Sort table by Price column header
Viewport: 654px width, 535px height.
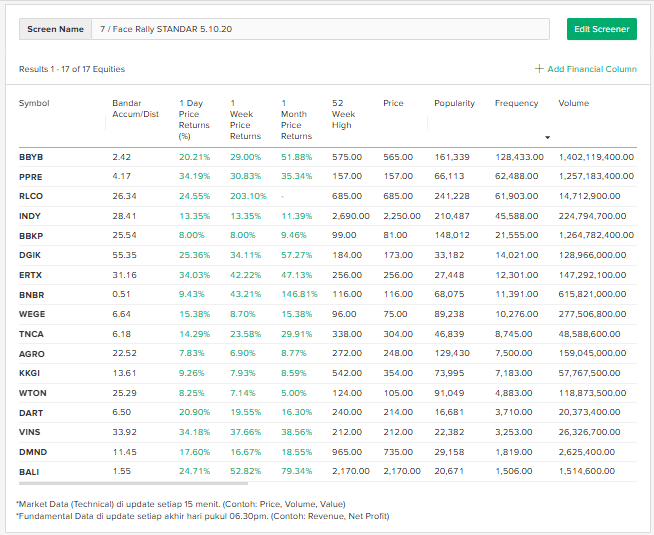(393, 104)
